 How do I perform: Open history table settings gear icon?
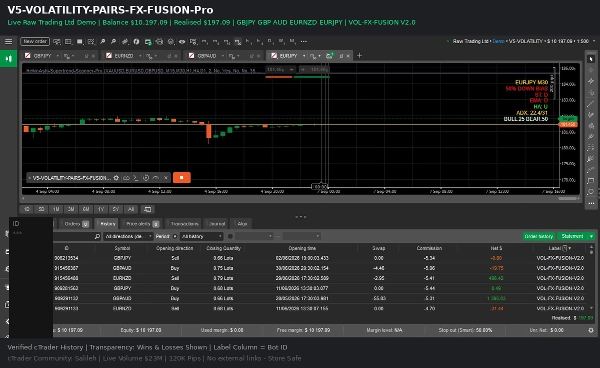[x=591, y=330]
